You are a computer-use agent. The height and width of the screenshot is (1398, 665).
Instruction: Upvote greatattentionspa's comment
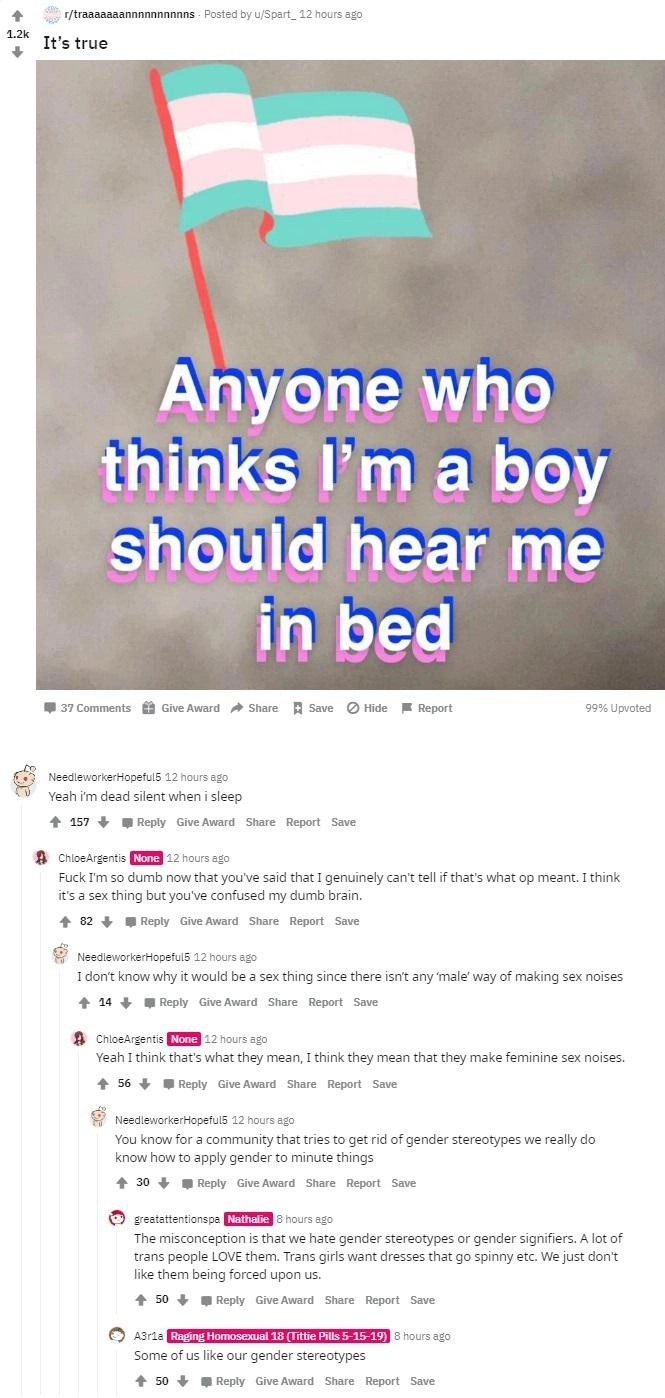coord(141,1300)
